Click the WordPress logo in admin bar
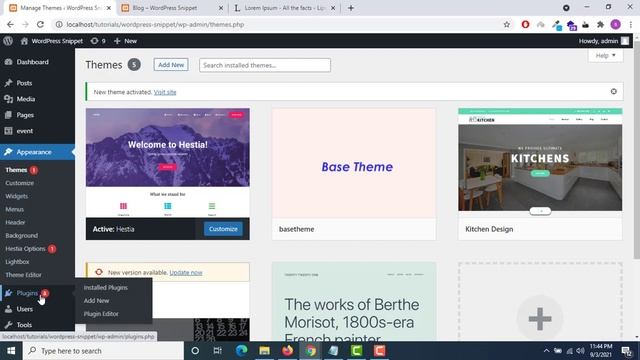Image resolution: width=640 pixels, height=360 pixels. pyautogui.click(x=8, y=41)
